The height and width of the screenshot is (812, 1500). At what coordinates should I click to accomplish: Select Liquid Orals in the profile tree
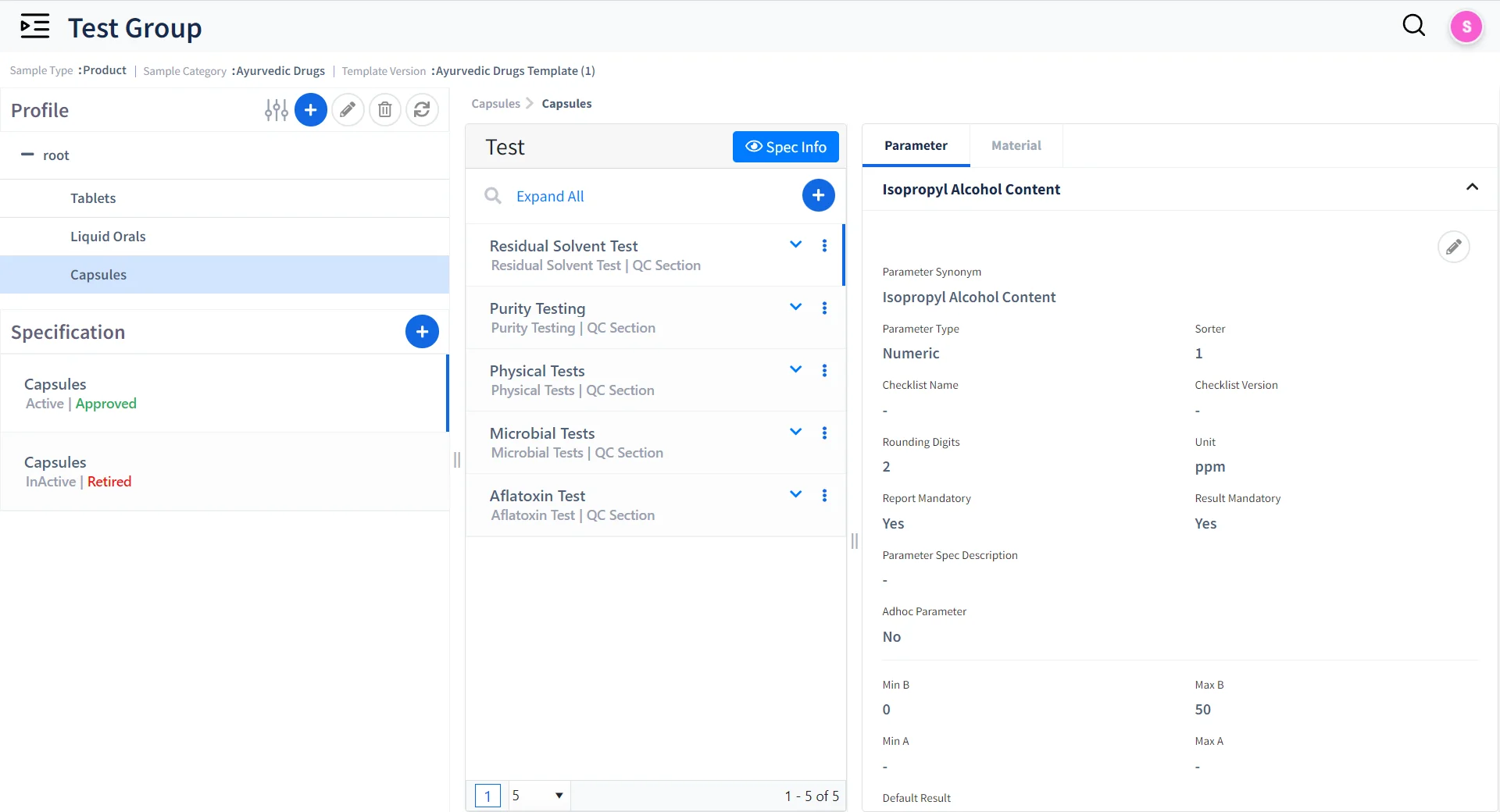tap(225, 237)
